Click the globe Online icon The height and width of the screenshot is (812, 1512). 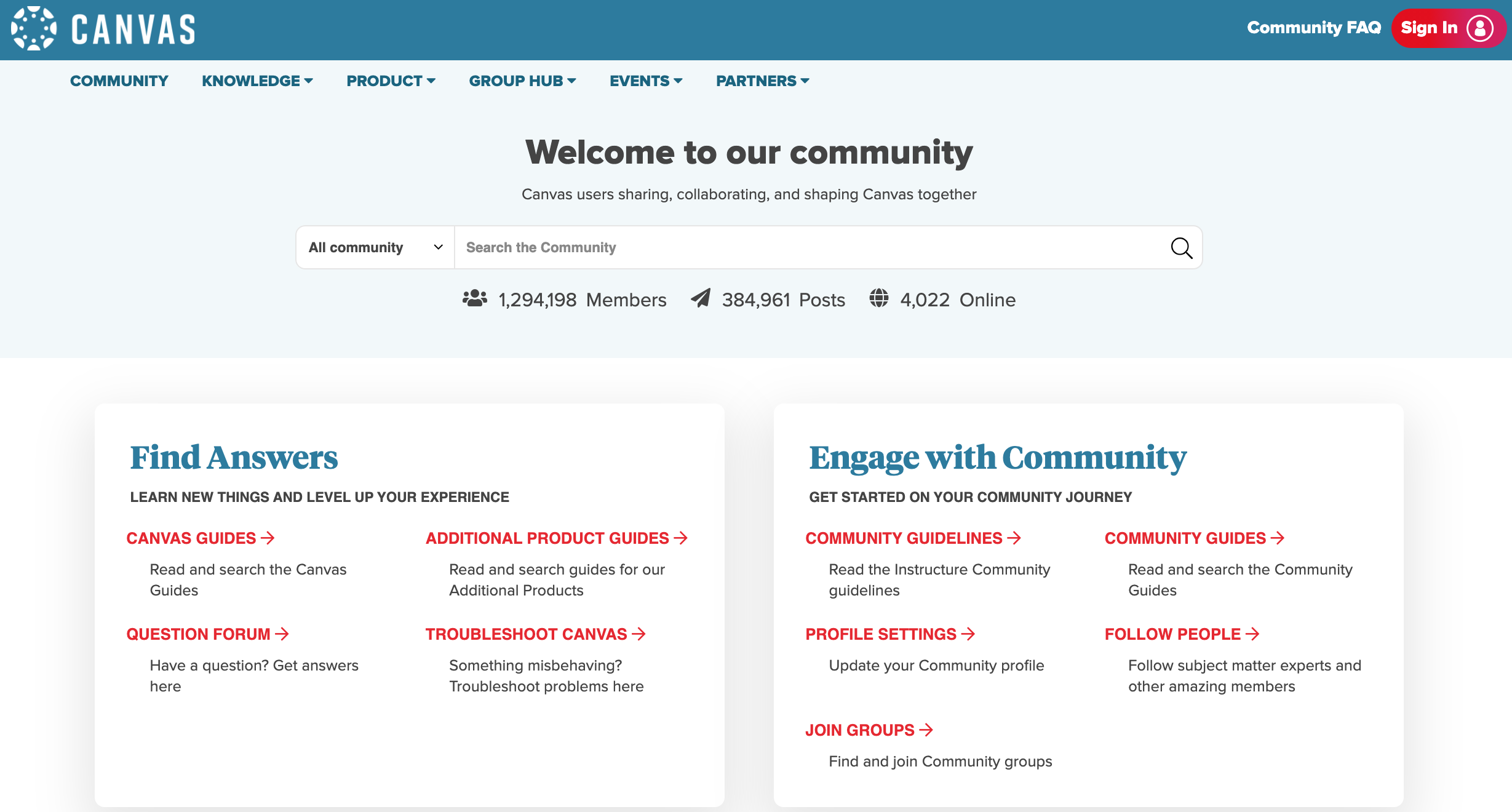point(878,298)
